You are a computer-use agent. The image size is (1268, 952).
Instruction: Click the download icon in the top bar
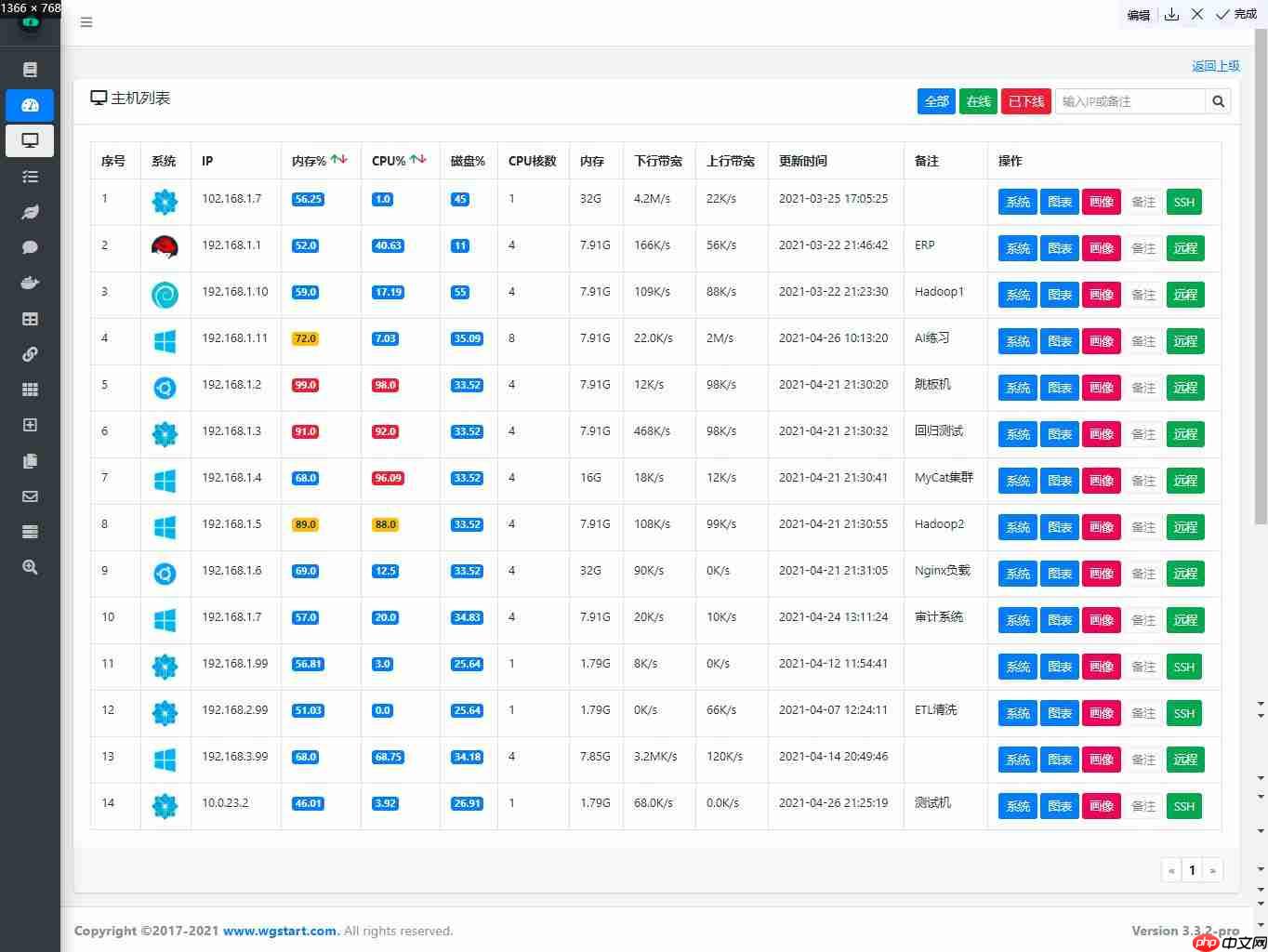1171,14
